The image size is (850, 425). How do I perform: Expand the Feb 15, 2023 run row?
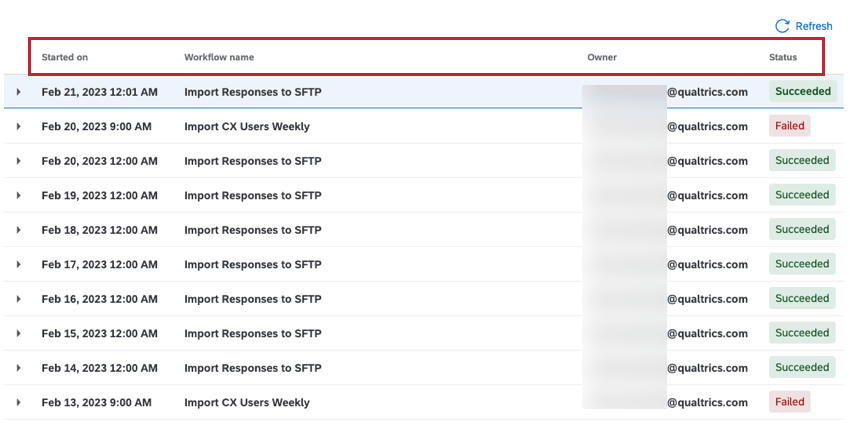point(18,333)
